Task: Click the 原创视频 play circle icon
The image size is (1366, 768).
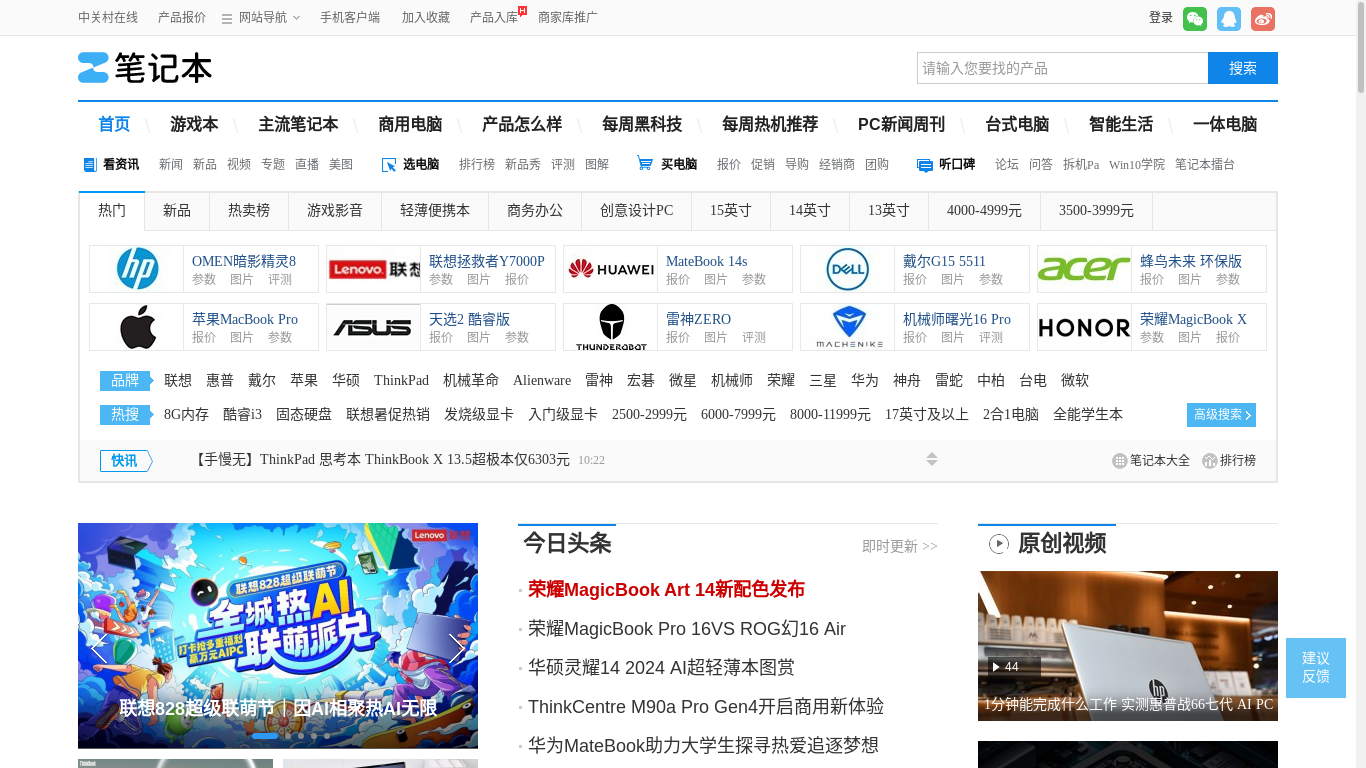Action: click(999, 543)
